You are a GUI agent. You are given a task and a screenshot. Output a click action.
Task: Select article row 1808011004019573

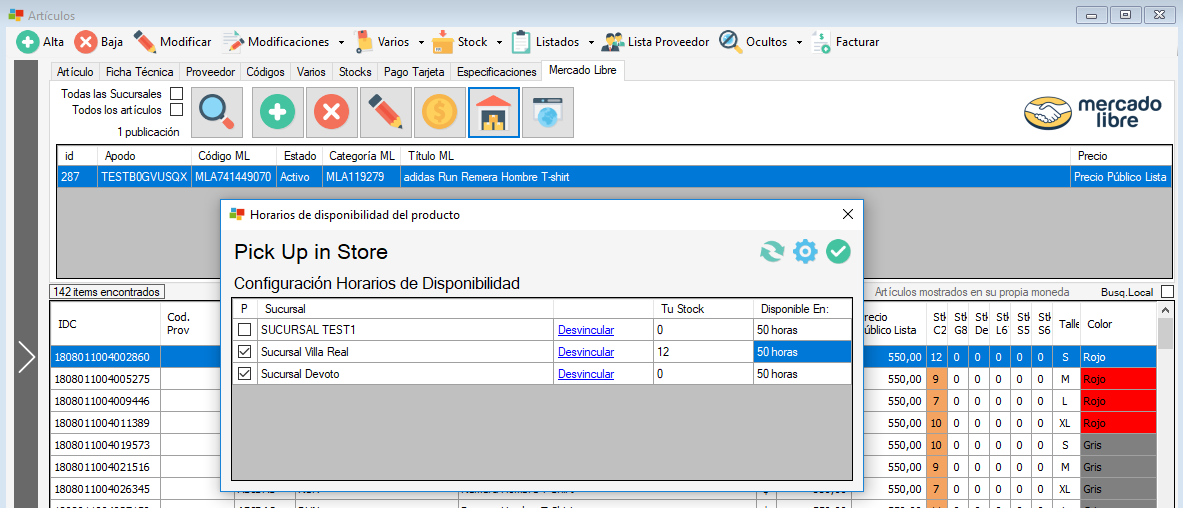pyautogui.click(x=106, y=445)
